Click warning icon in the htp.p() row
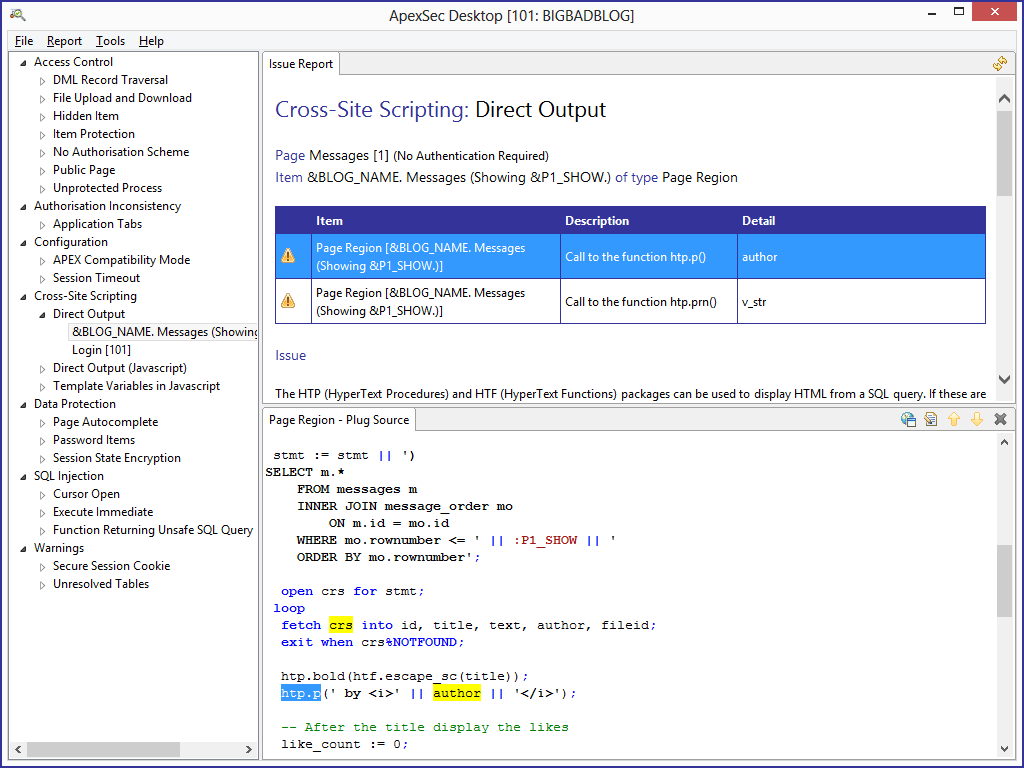Image resolution: width=1024 pixels, height=768 pixels. 288,257
